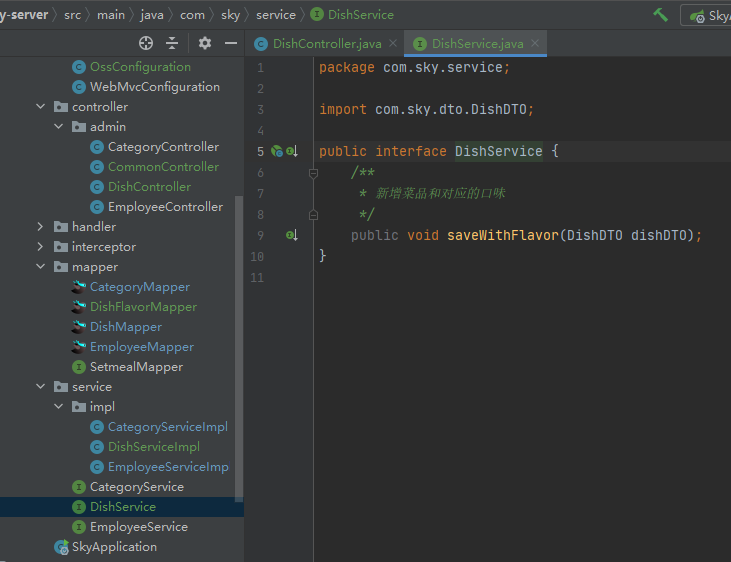The image size is (731, 562).
Task: Toggle the fold marker at line 8
Action: coord(313,214)
